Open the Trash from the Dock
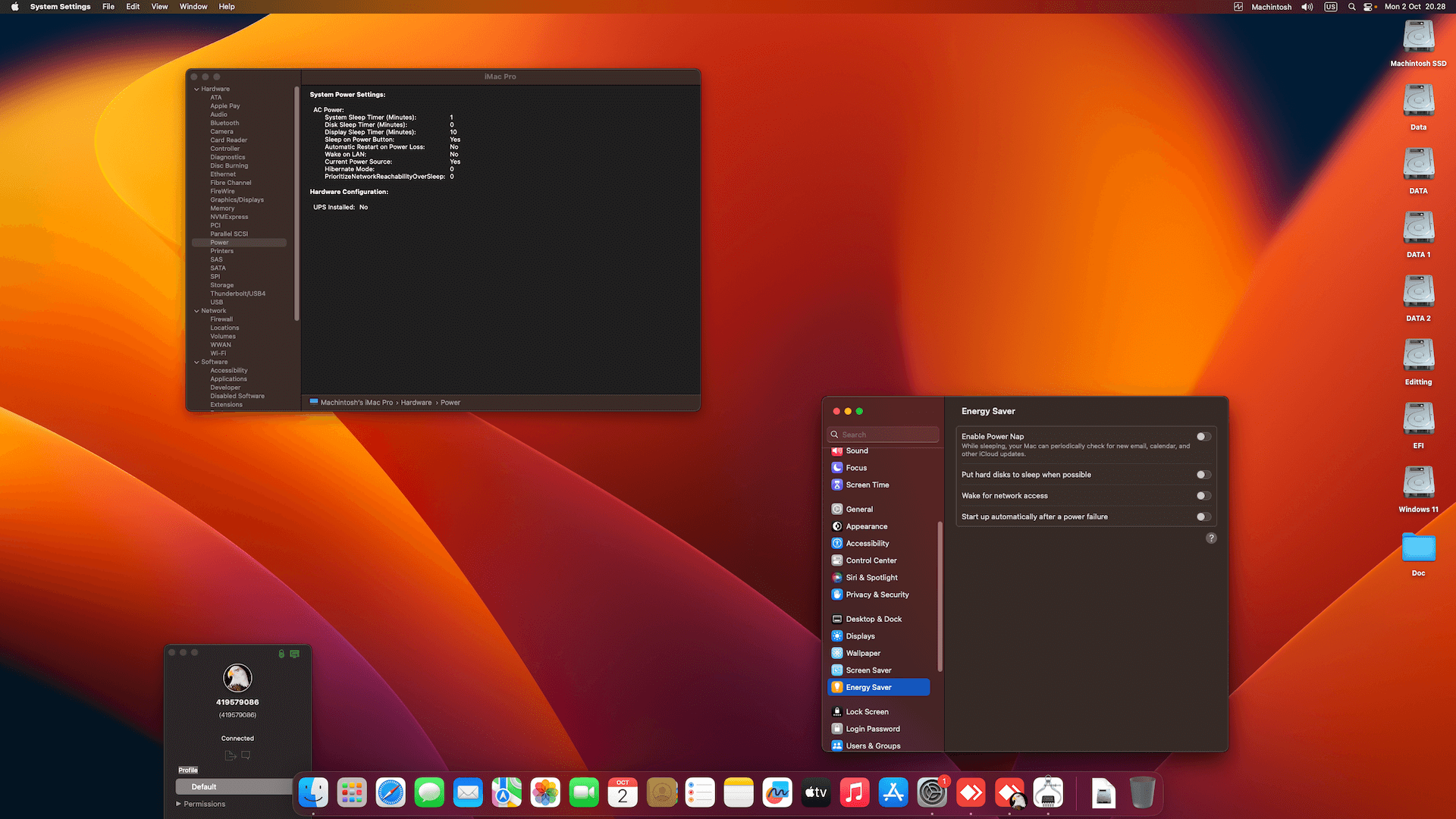 pyautogui.click(x=1141, y=792)
